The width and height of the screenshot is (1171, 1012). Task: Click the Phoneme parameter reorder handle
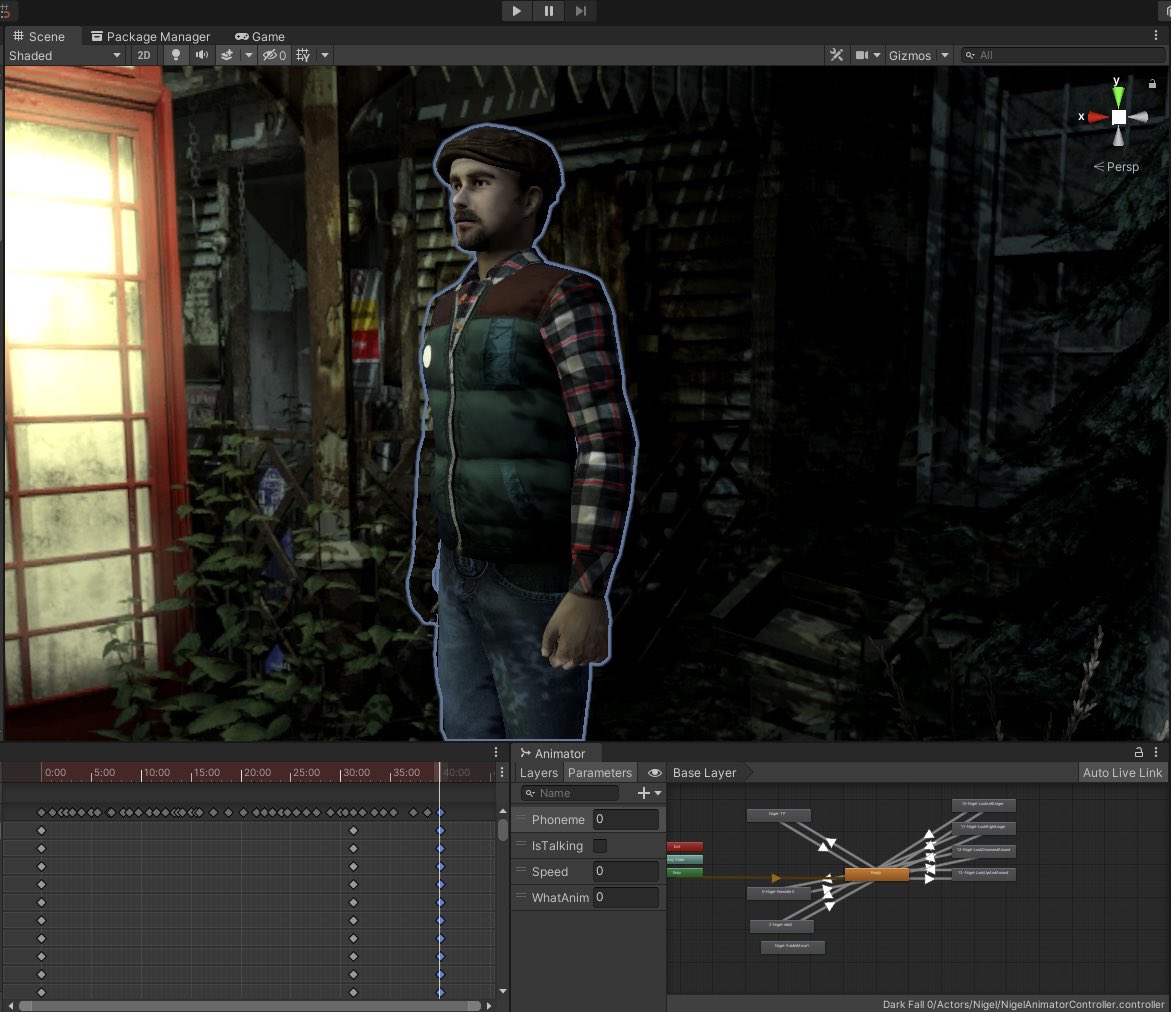[521, 819]
